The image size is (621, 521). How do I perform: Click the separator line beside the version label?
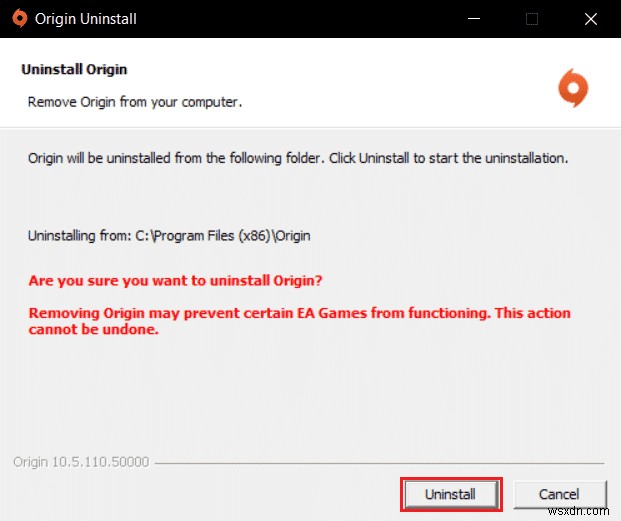[x=380, y=463]
